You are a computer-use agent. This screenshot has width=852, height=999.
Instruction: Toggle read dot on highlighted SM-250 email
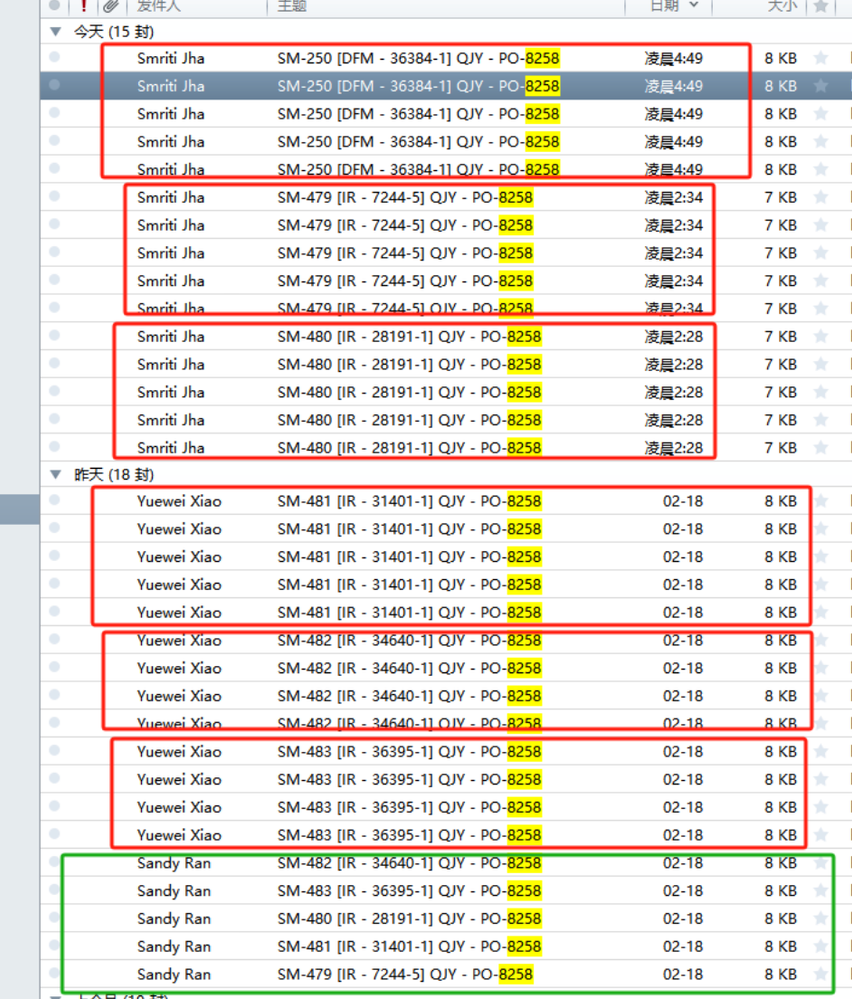tap(54, 85)
